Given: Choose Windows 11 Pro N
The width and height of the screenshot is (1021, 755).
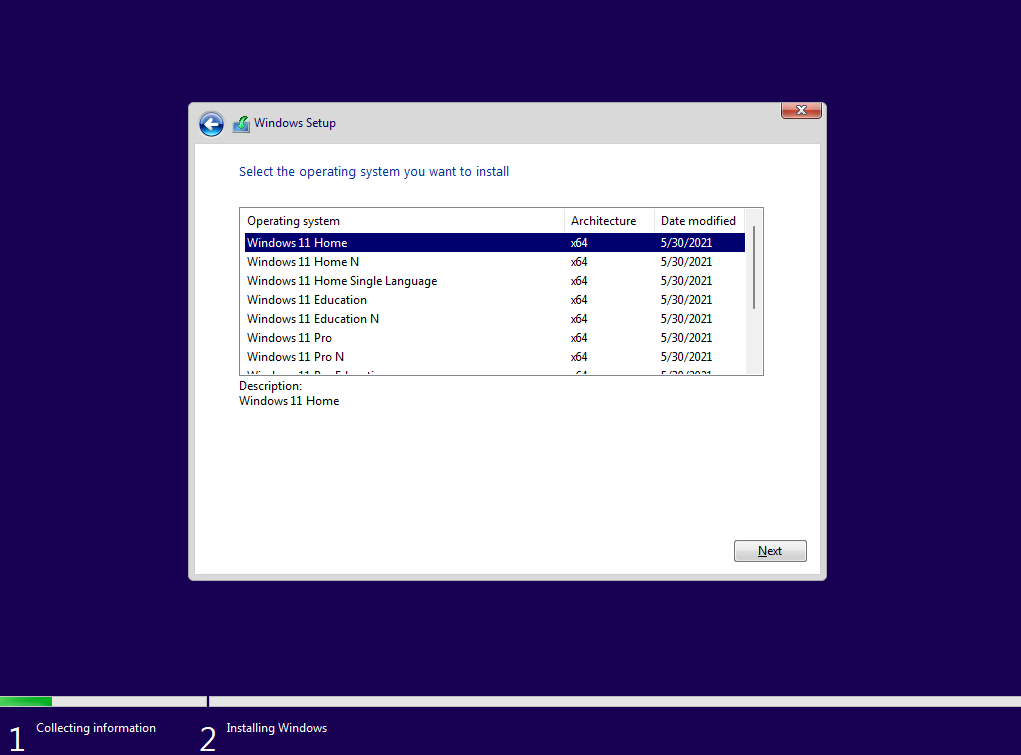Looking at the screenshot, I should [x=494, y=357].
